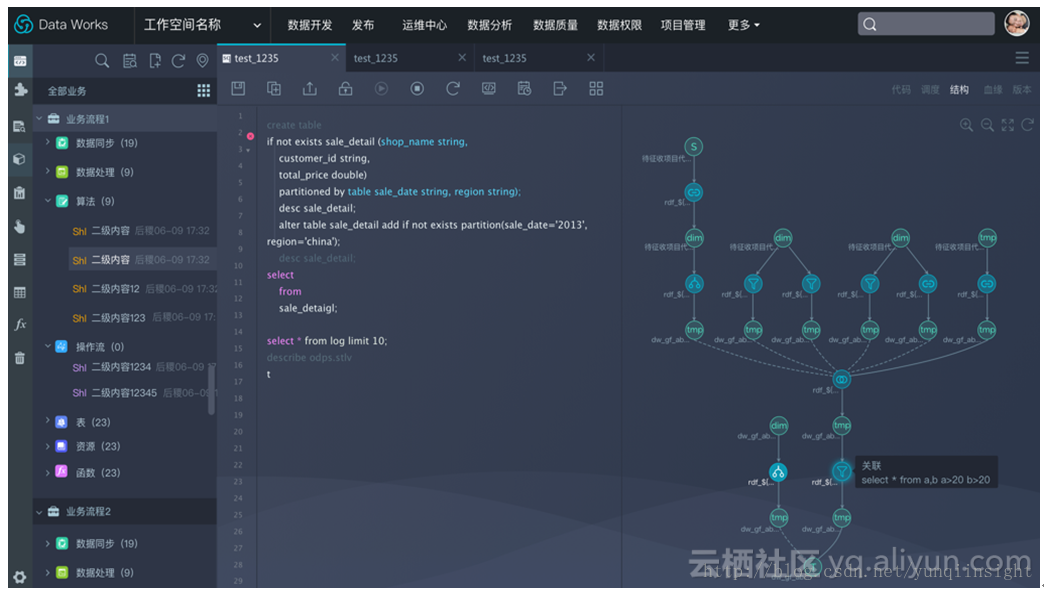The image size is (1044, 591).
Task: Click the locate pin icon in the sidebar toolbar
Action: coord(202,61)
